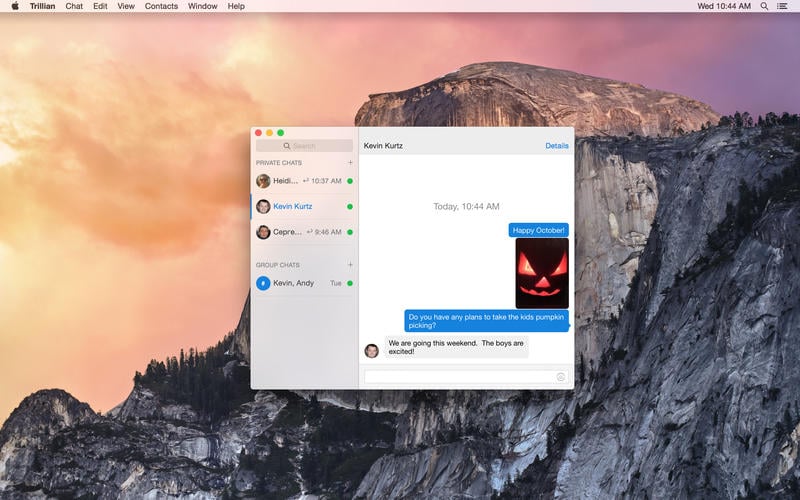The image size is (800, 500).
Task: Open Details for Kevin Kurtz chat
Action: tap(556, 146)
